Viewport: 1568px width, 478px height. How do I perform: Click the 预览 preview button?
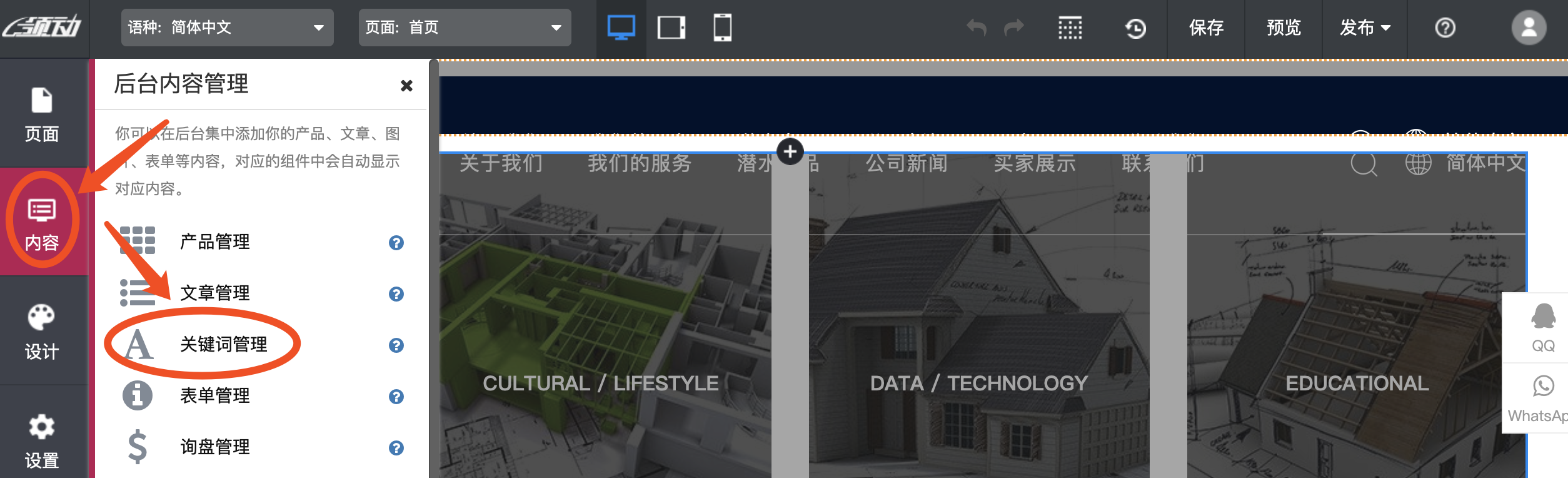click(1284, 28)
